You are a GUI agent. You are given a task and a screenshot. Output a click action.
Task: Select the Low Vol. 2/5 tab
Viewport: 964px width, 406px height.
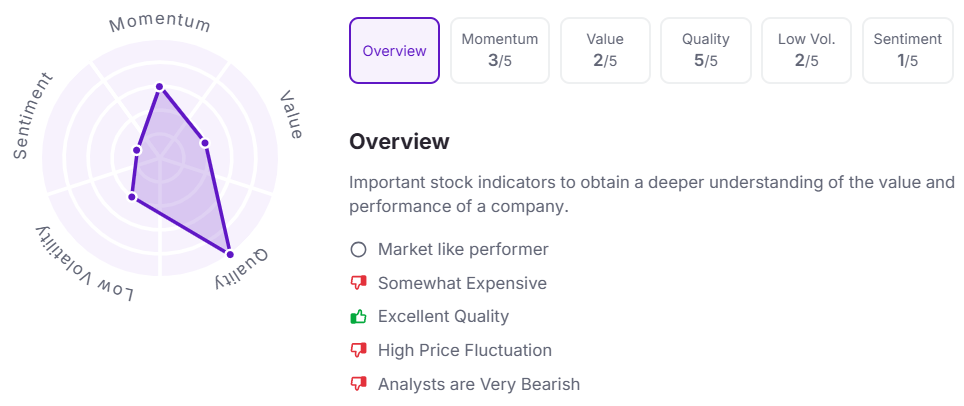click(x=807, y=50)
